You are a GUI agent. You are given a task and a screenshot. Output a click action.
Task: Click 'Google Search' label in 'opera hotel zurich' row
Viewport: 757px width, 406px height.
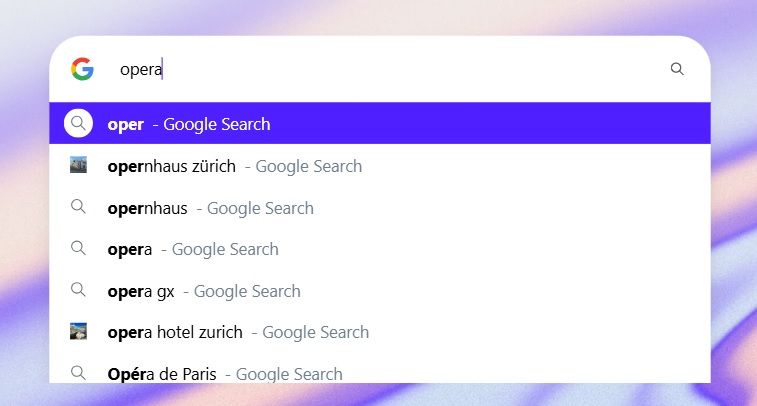click(316, 333)
